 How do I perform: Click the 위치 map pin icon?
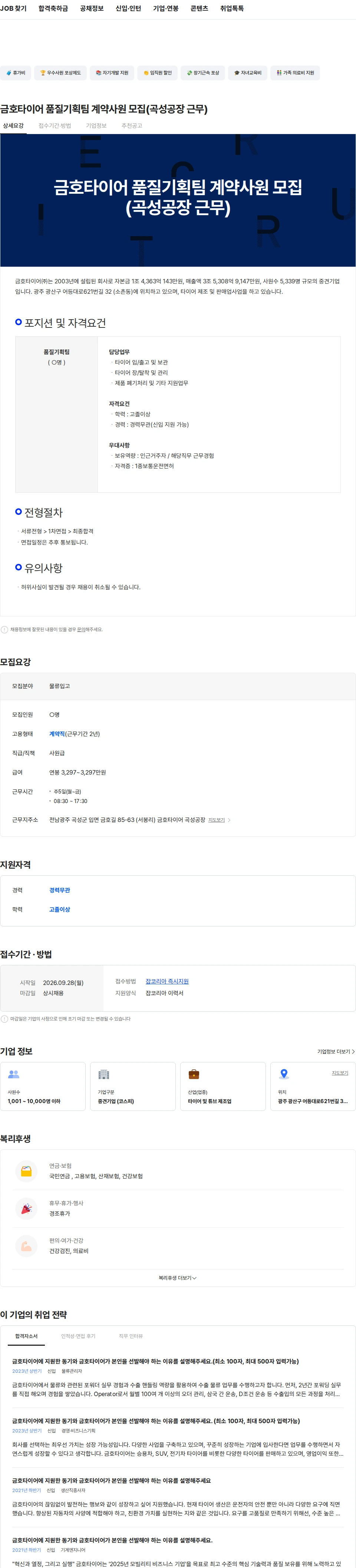coord(284,1074)
